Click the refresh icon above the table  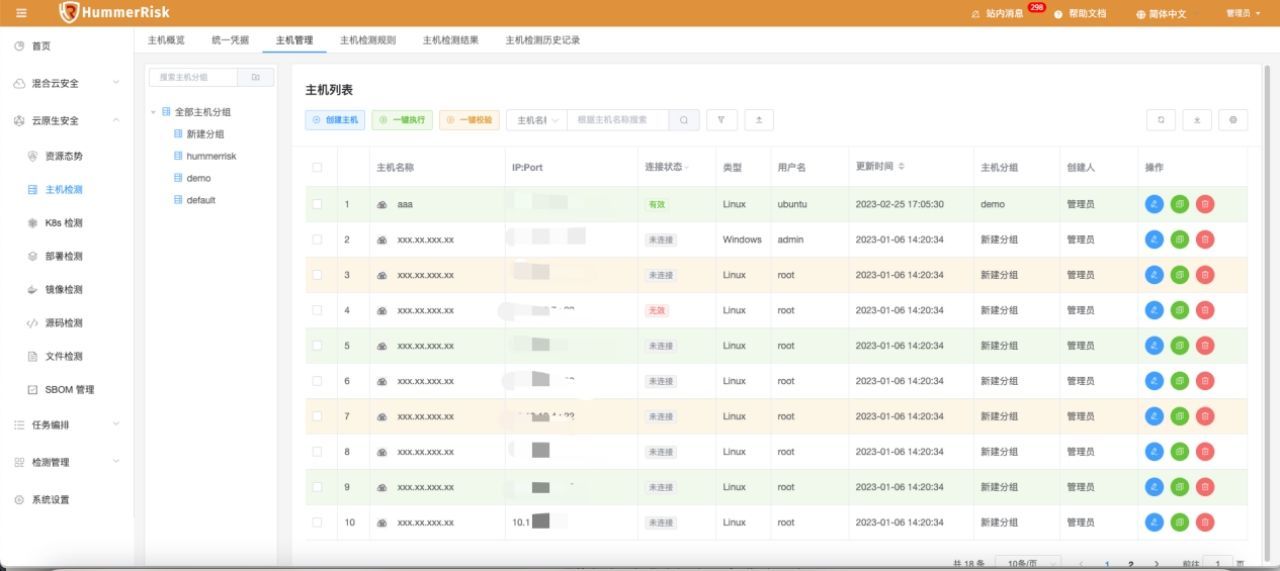tap(1160, 120)
